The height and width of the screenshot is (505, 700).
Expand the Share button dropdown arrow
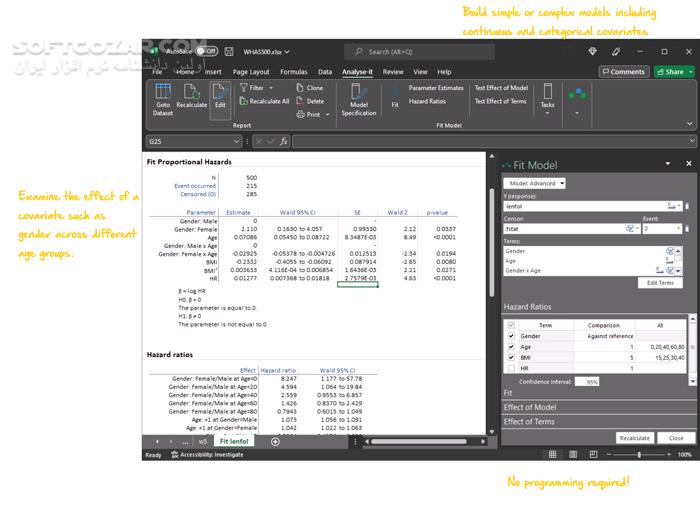click(691, 71)
